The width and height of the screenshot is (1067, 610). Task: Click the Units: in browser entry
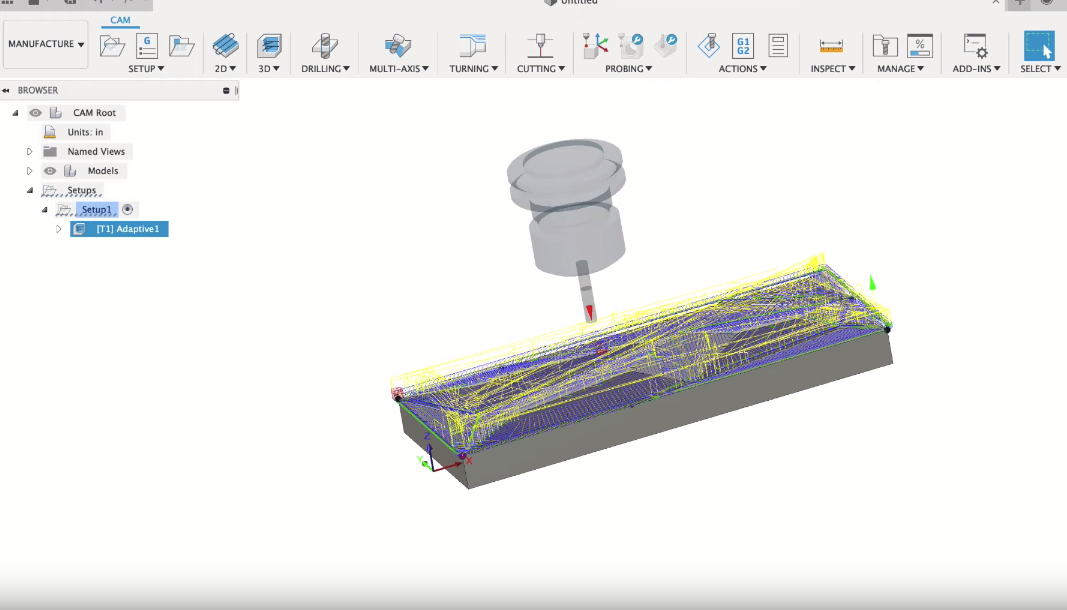[84, 131]
